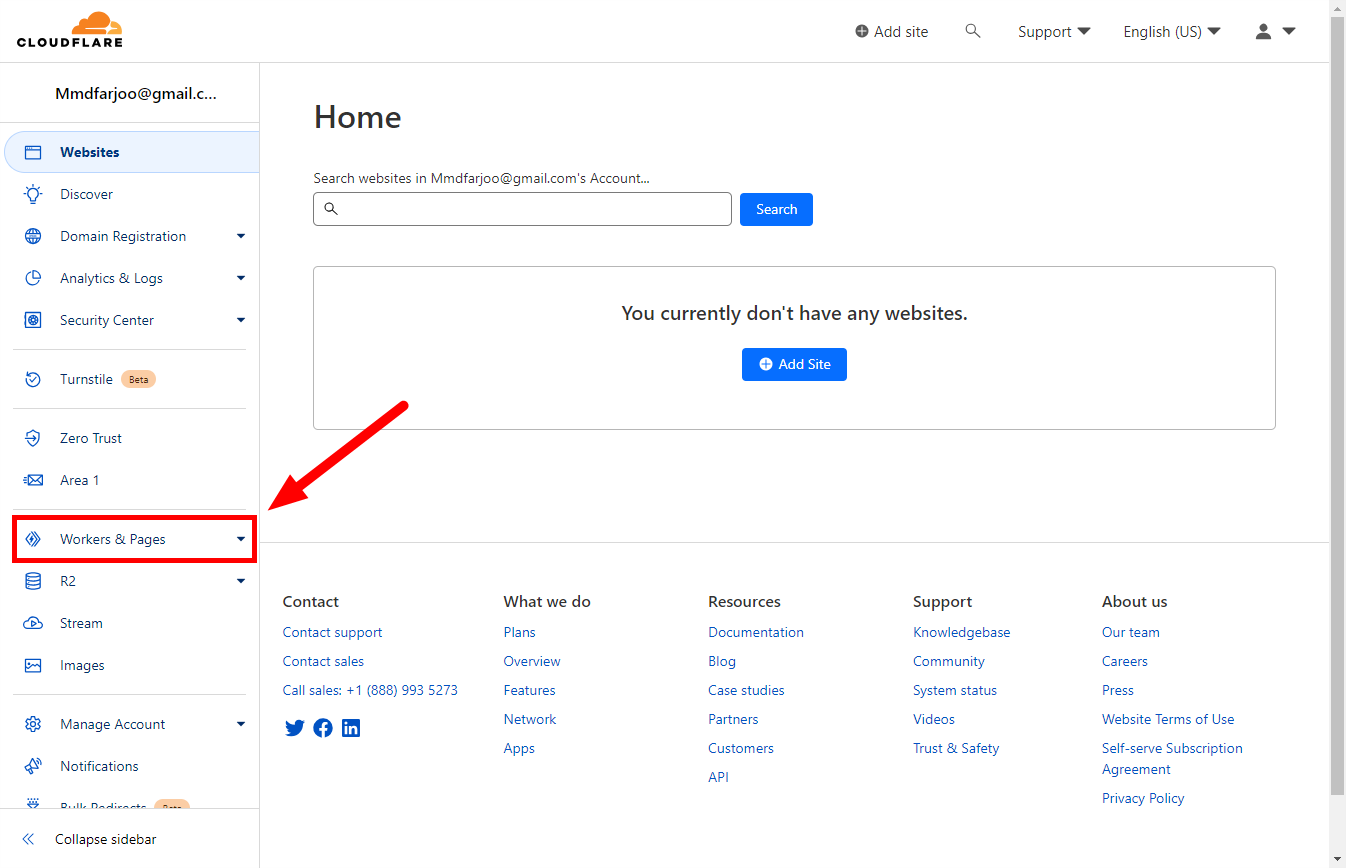Click the Workers & Pages icon

tap(33, 539)
